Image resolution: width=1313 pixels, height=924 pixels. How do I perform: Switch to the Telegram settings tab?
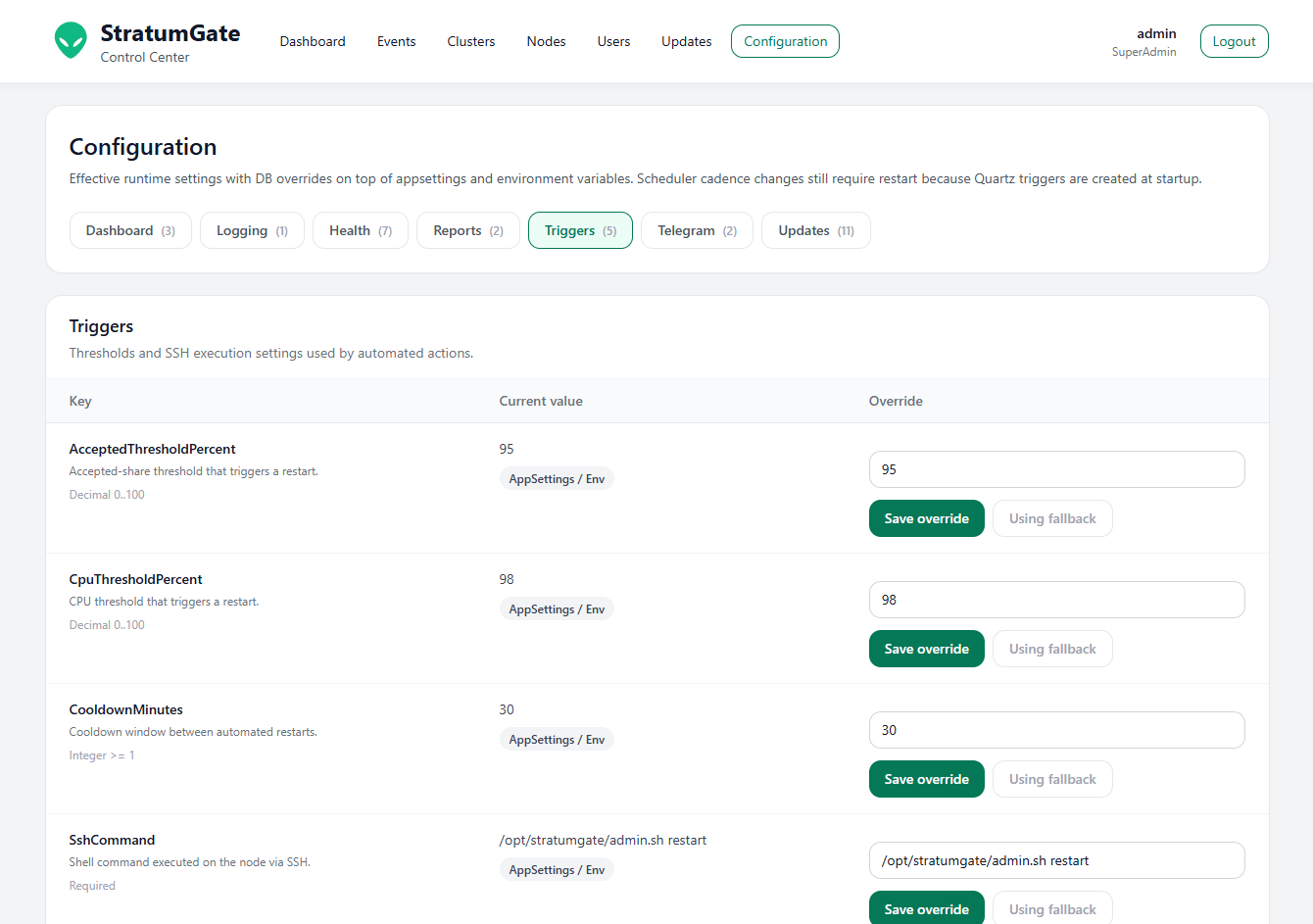697,230
